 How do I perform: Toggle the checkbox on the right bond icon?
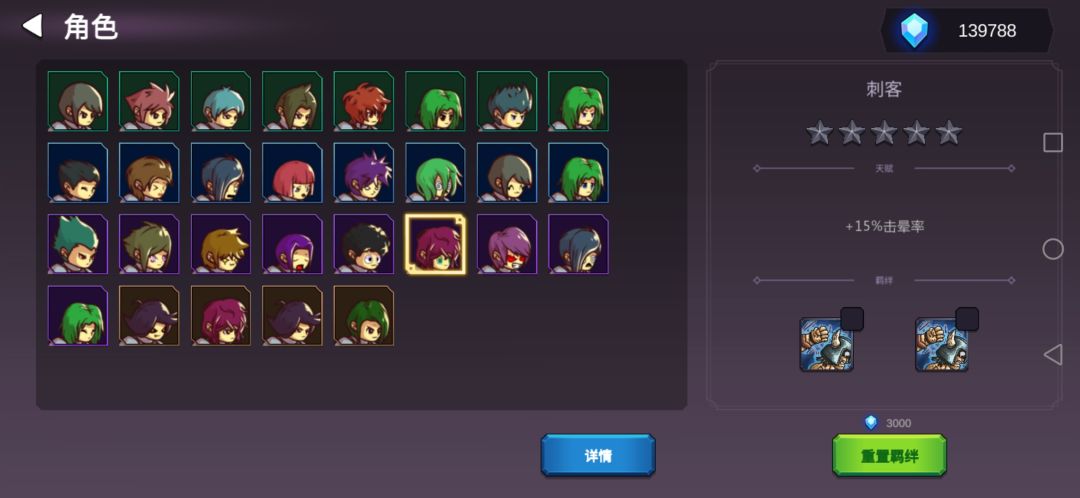tap(967, 319)
